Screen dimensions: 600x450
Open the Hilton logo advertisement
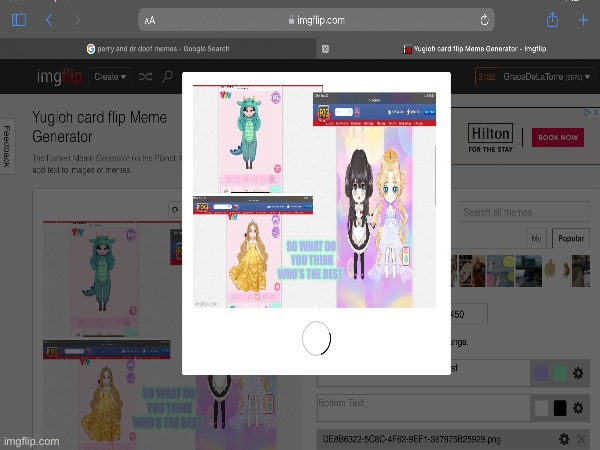coord(490,138)
